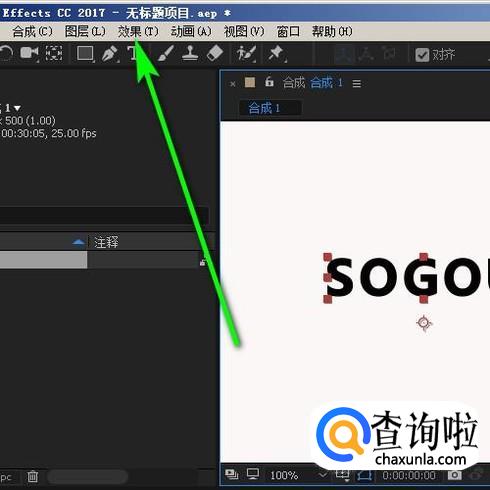Click the SOGOU text layer in the viewer
The height and width of the screenshot is (490, 490).
pos(407,277)
